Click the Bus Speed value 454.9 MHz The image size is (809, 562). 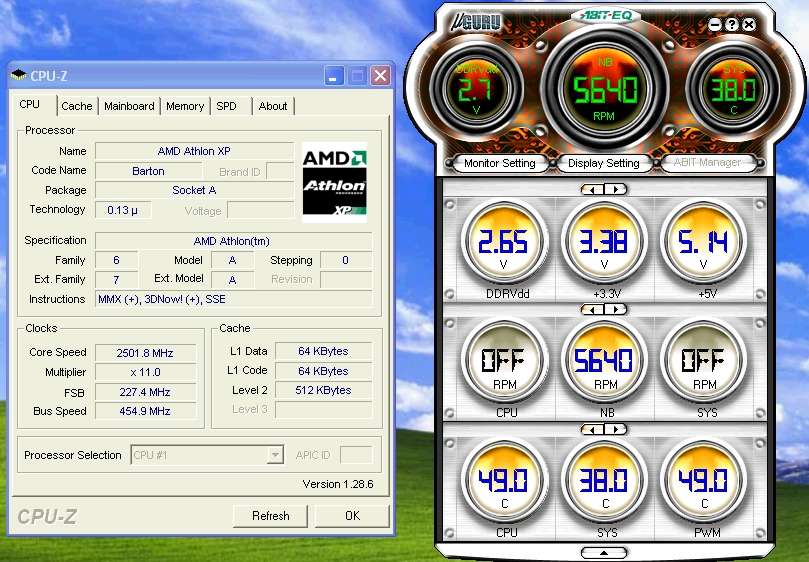[145, 411]
